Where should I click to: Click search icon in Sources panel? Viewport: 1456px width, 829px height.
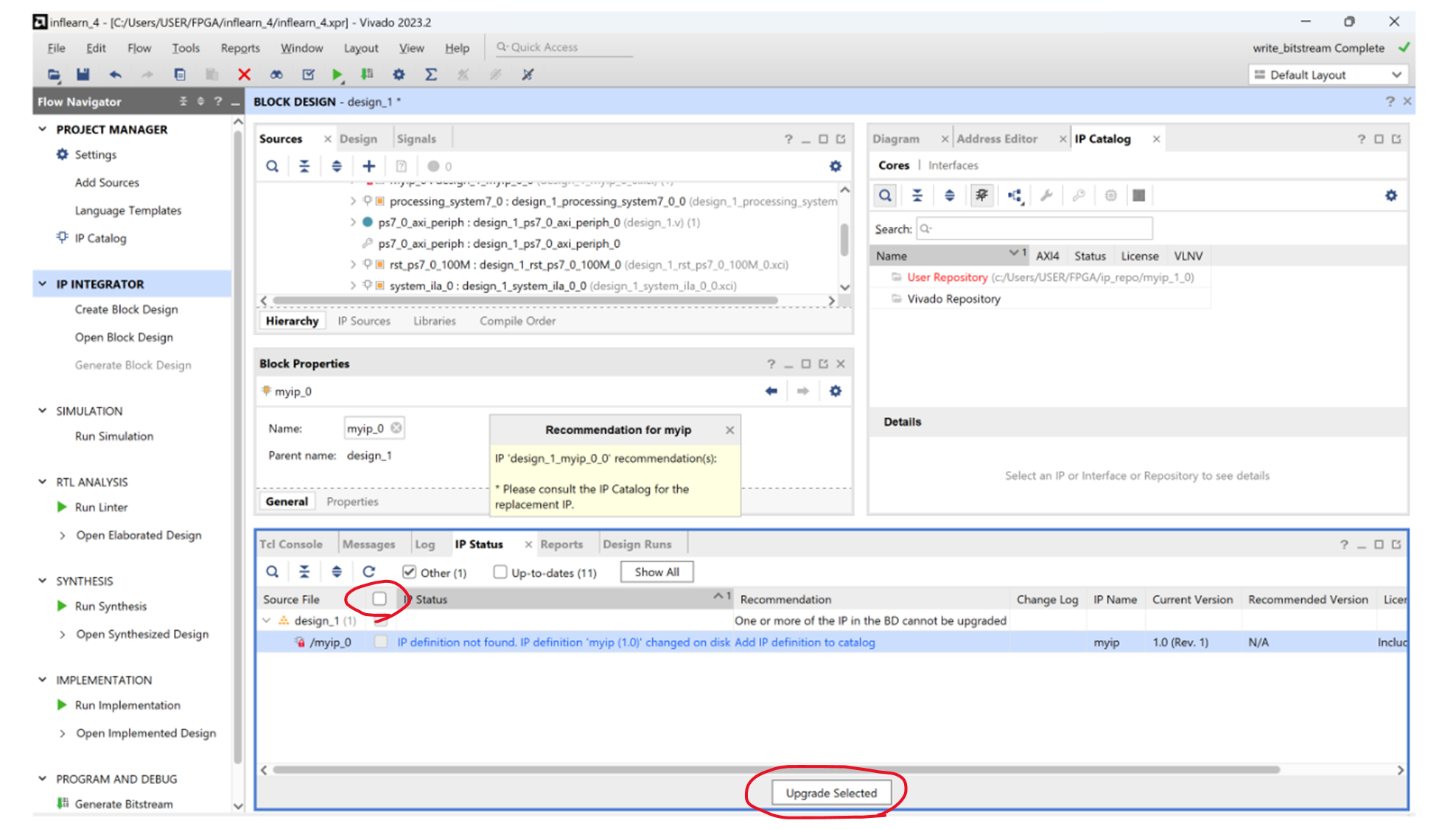[272, 167]
